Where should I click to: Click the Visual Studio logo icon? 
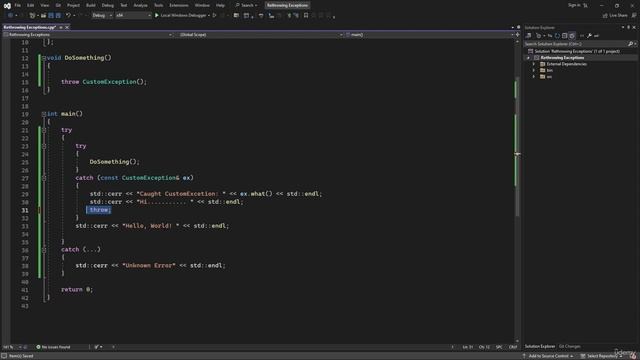[7, 6]
